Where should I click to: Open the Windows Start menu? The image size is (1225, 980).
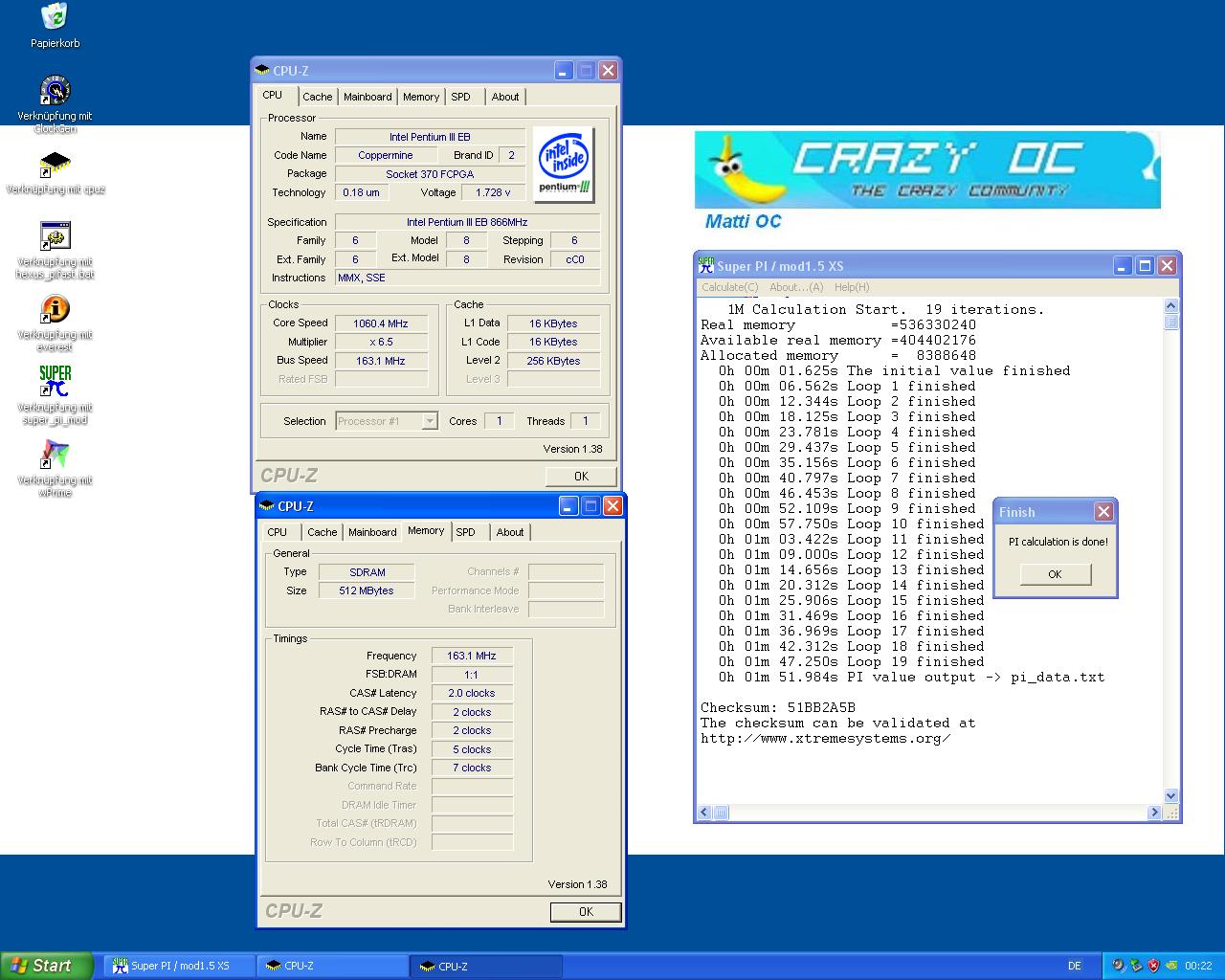click(47, 966)
